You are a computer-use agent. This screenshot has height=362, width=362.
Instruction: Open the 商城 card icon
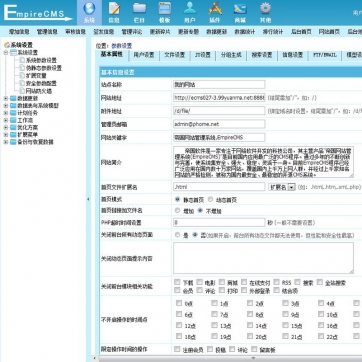(x=240, y=9)
